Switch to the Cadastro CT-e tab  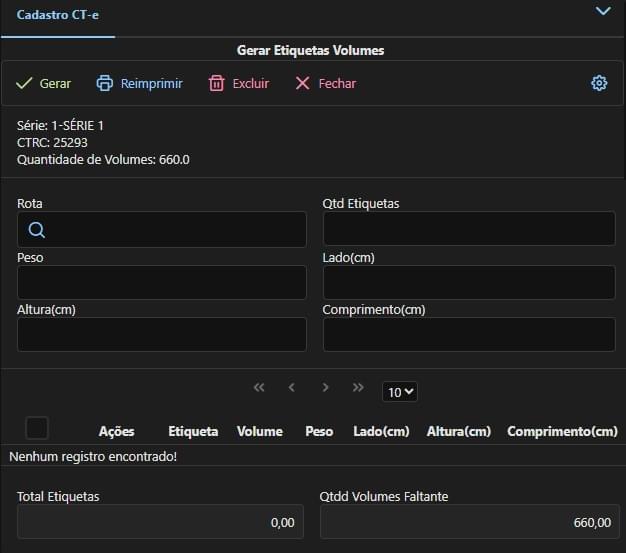57,16
